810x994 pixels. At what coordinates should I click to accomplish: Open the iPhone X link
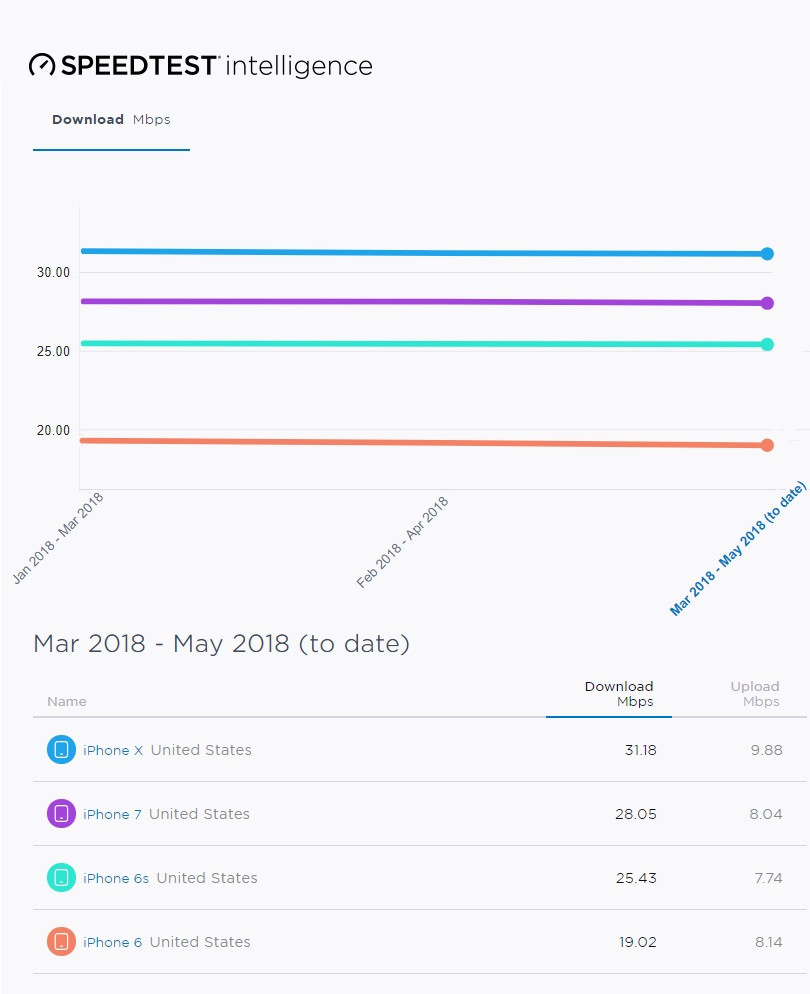[113, 751]
